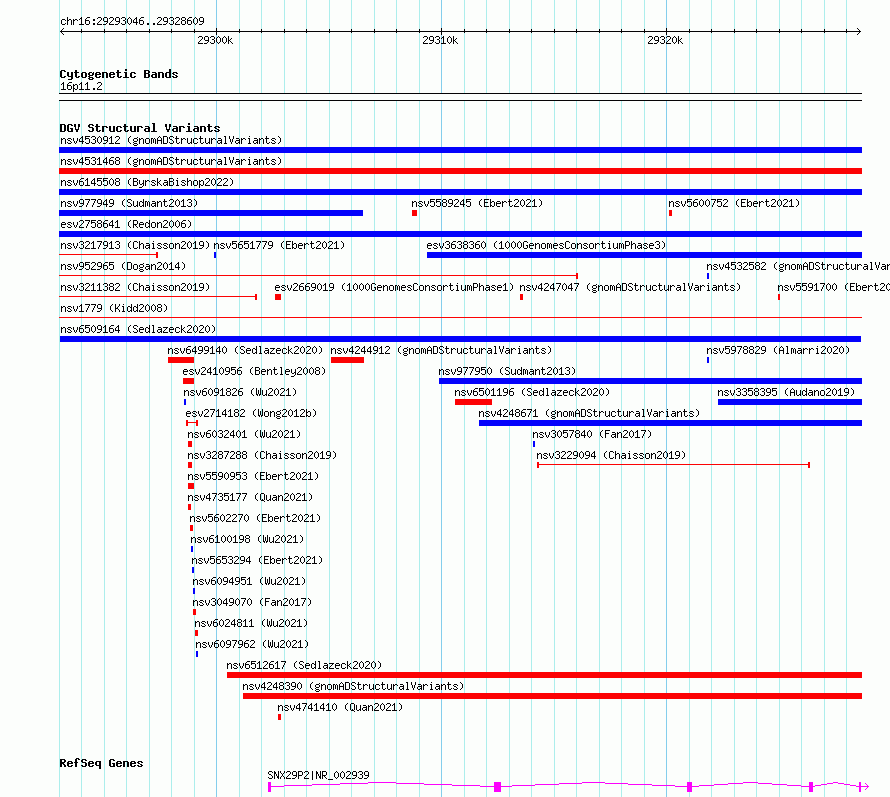Open nsv1779 (Kidd2008) label
The height and width of the screenshot is (797, 890).
click(x=114, y=308)
